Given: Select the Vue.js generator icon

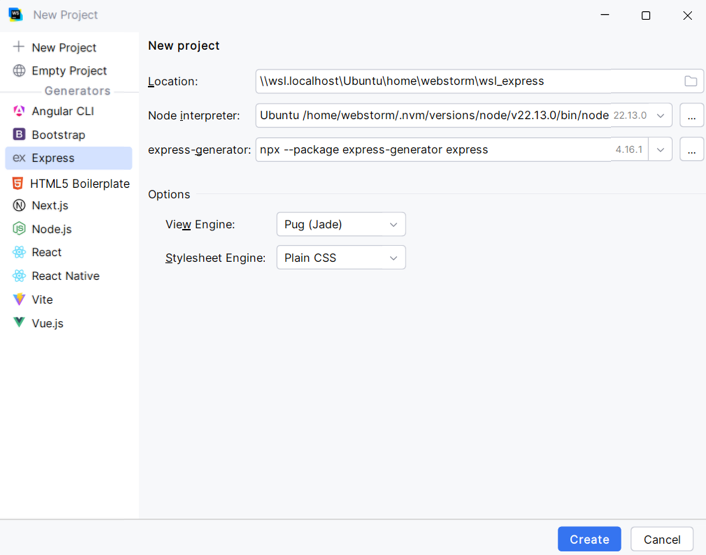Looking at the screenshot, I should (19, 323).
